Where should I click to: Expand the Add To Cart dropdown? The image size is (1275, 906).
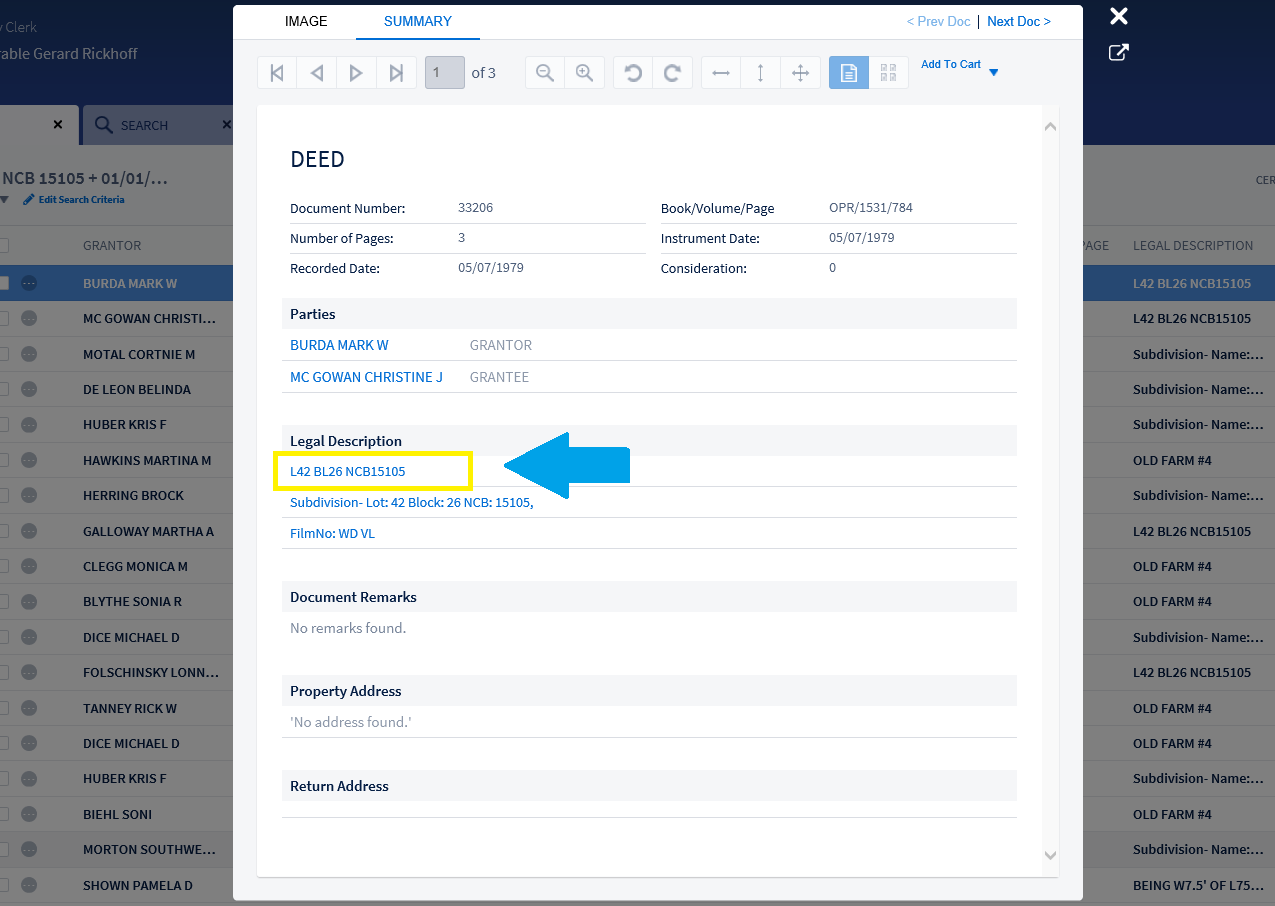pos(993,72)
